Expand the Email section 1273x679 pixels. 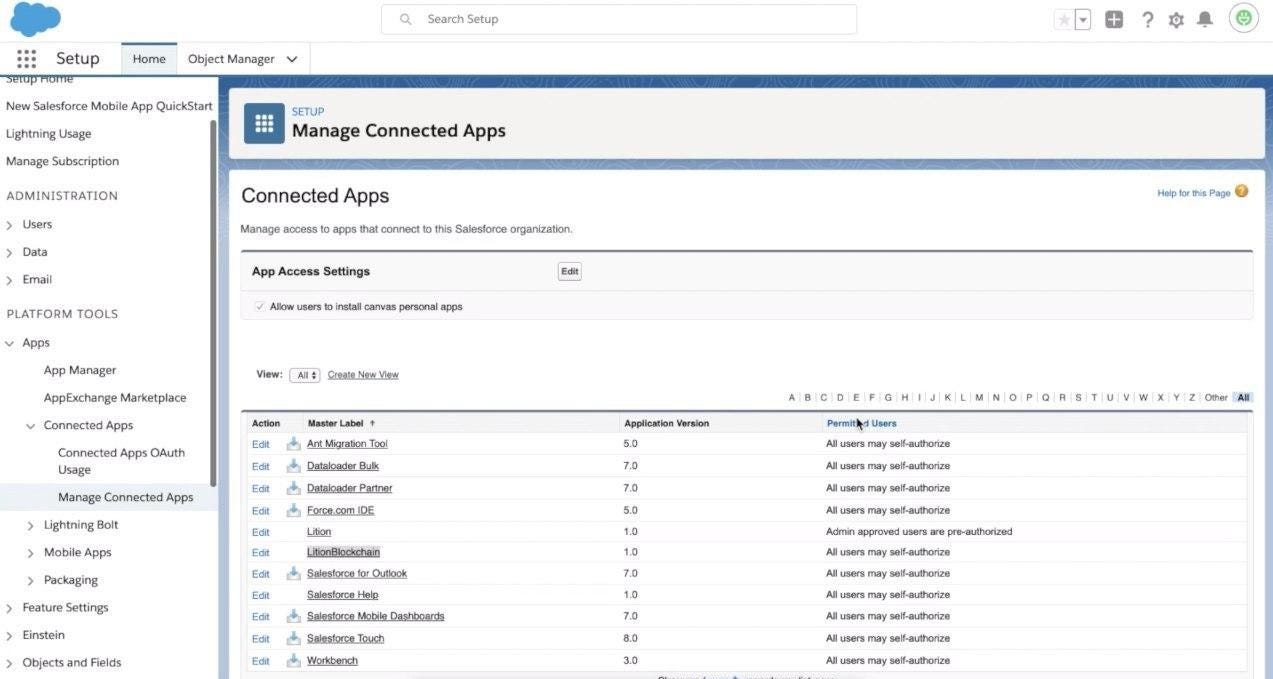pos(10,280)
